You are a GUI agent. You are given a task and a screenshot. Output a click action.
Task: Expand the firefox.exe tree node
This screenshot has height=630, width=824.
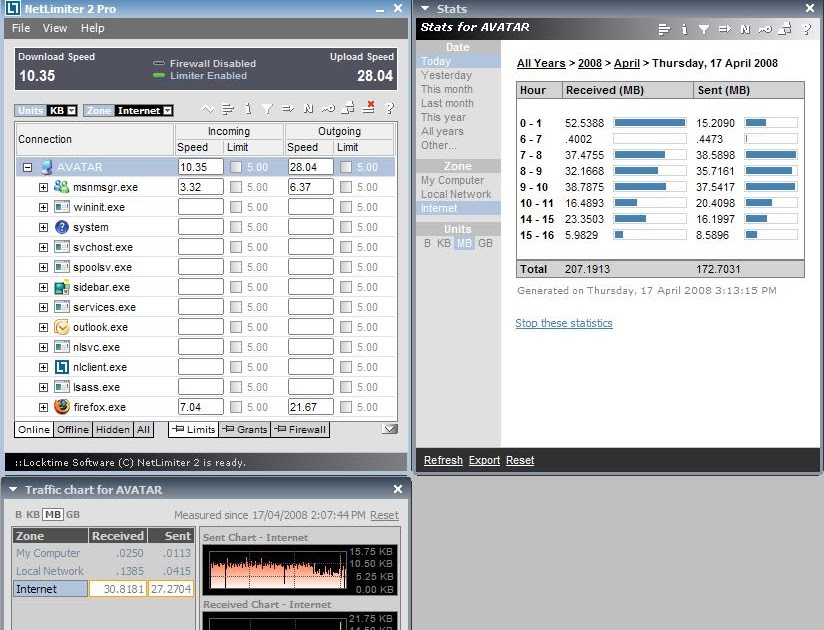[x=43, y=407]
